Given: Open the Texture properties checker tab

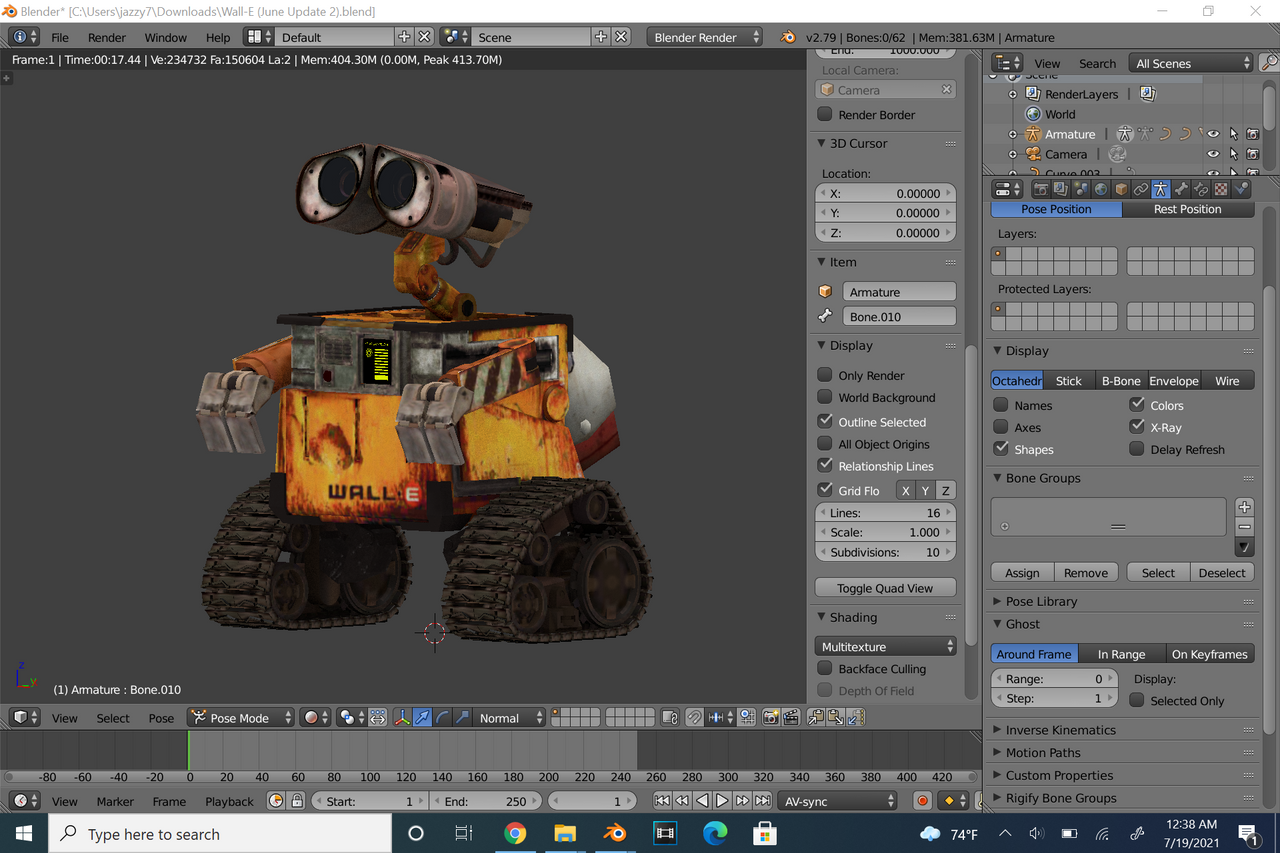Looking at the screenshot, I should (x=1221, y=188).
